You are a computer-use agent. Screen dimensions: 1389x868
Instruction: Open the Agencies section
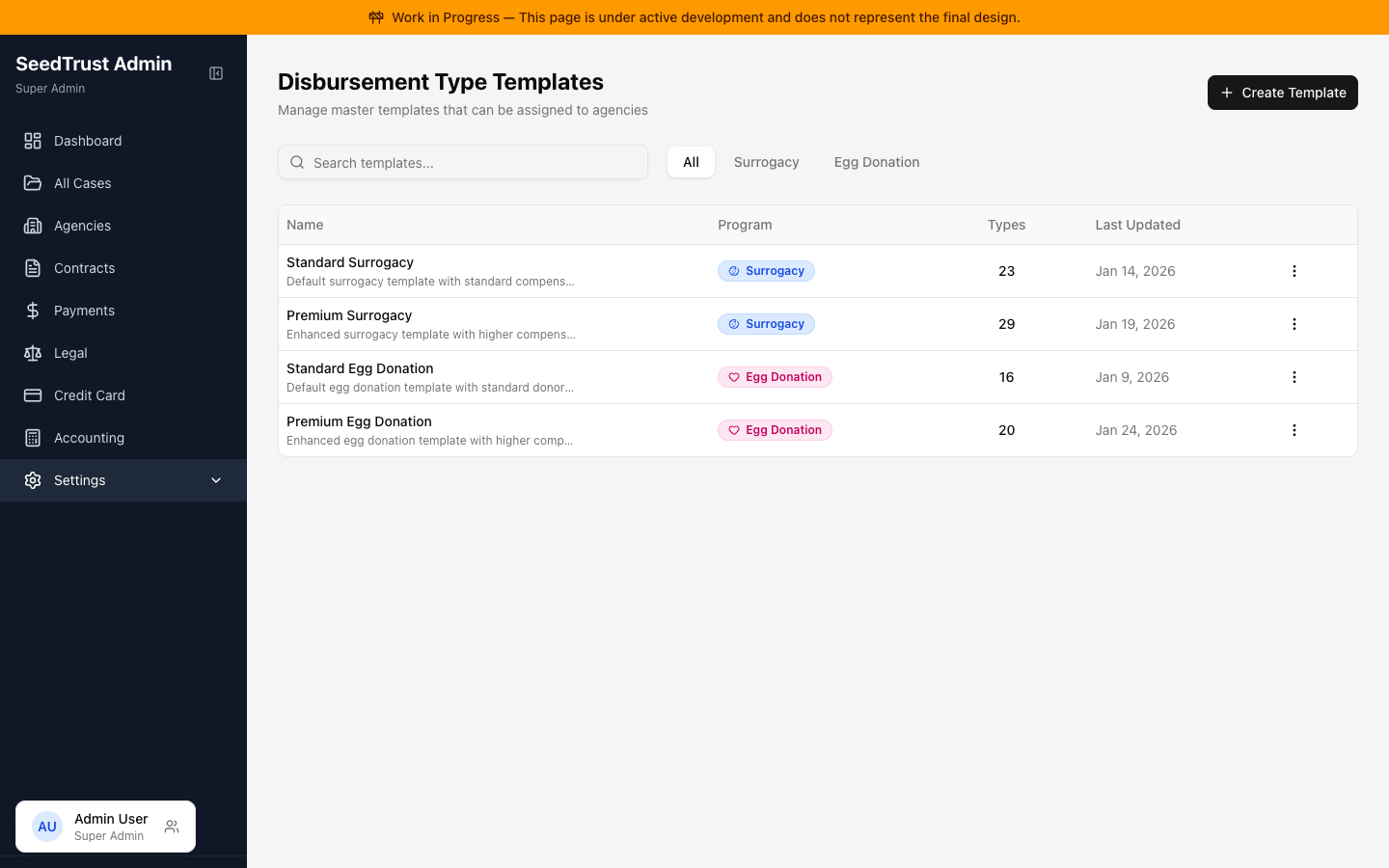[123, 226]
